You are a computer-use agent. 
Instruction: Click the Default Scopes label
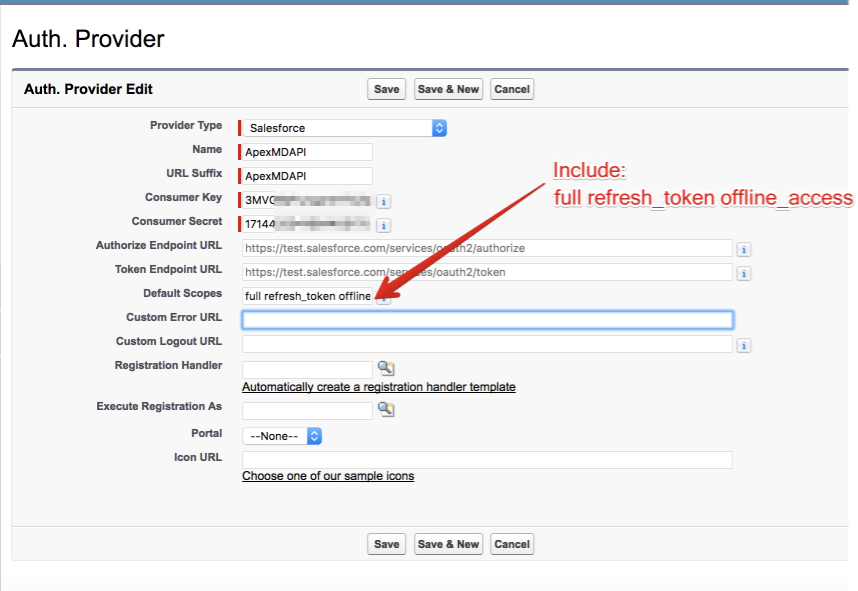[182, 293]
